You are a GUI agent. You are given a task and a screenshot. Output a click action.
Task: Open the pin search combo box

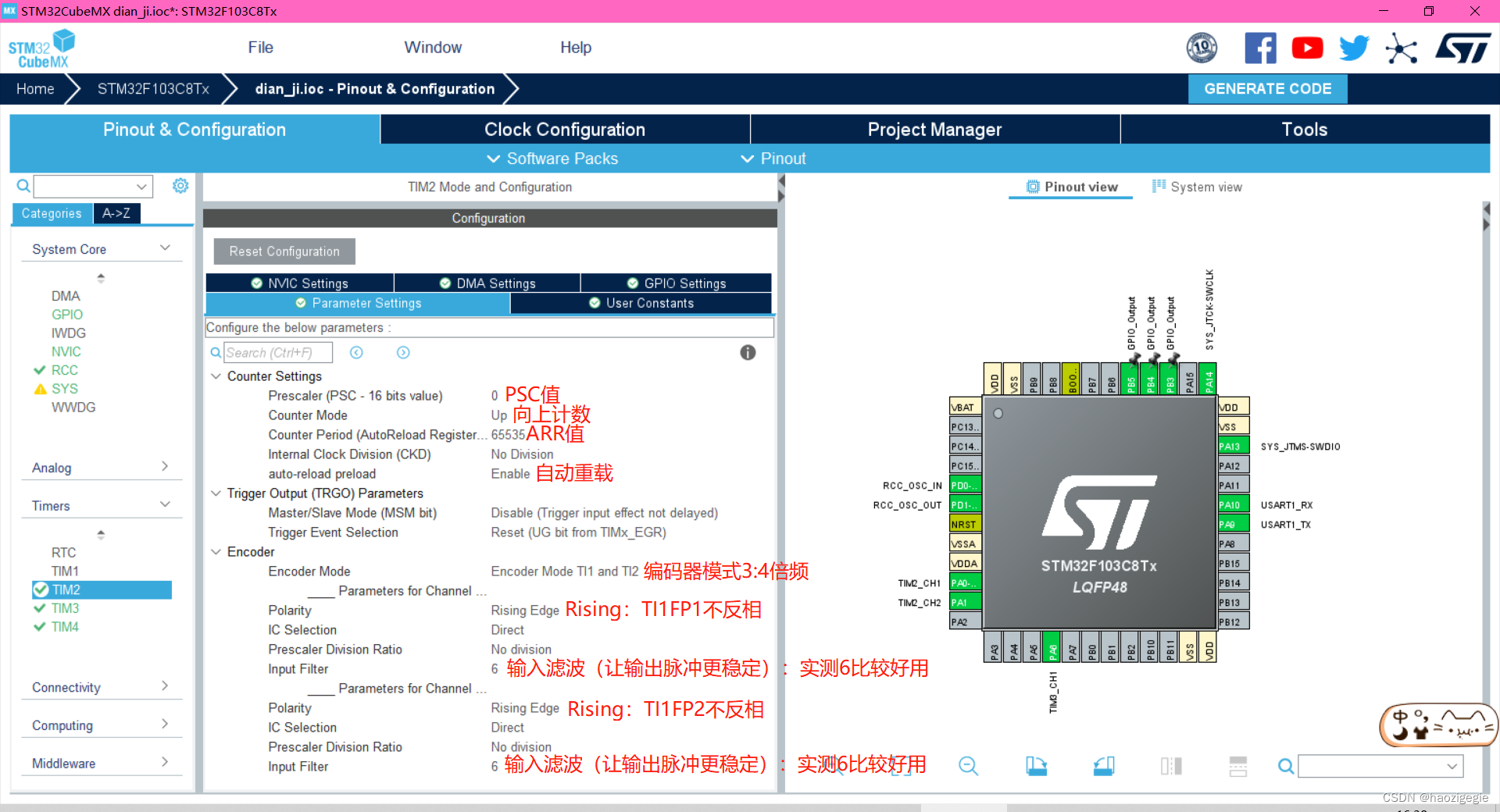click(x=1380, y=766)
